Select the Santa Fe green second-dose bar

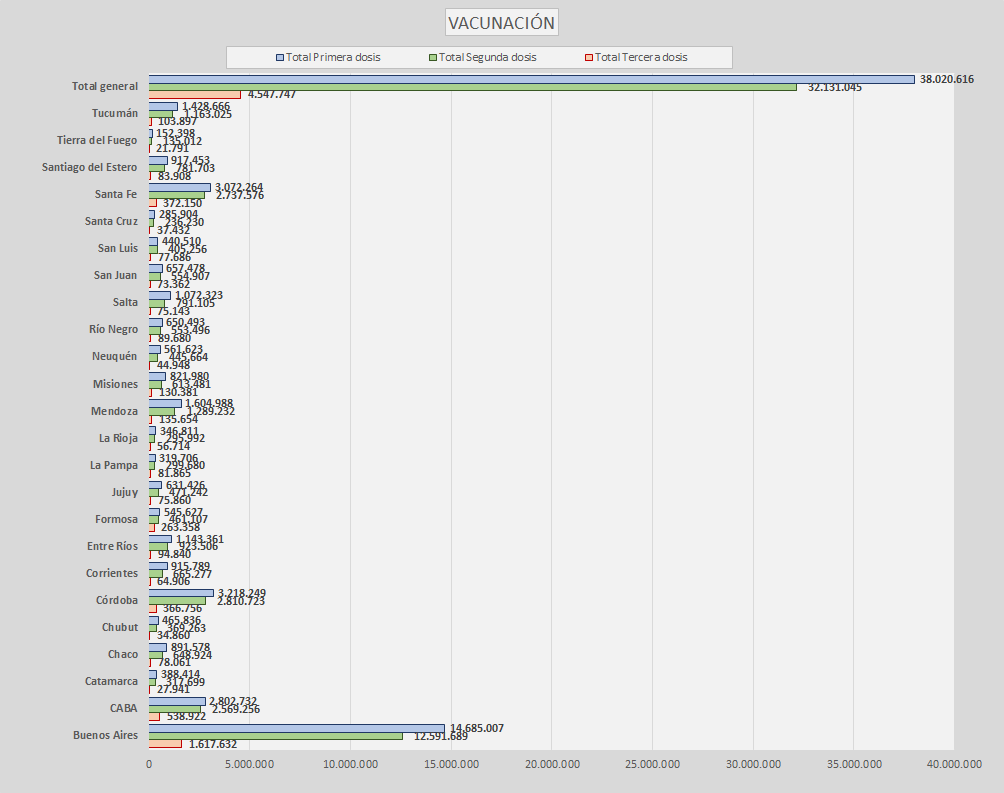177,195
